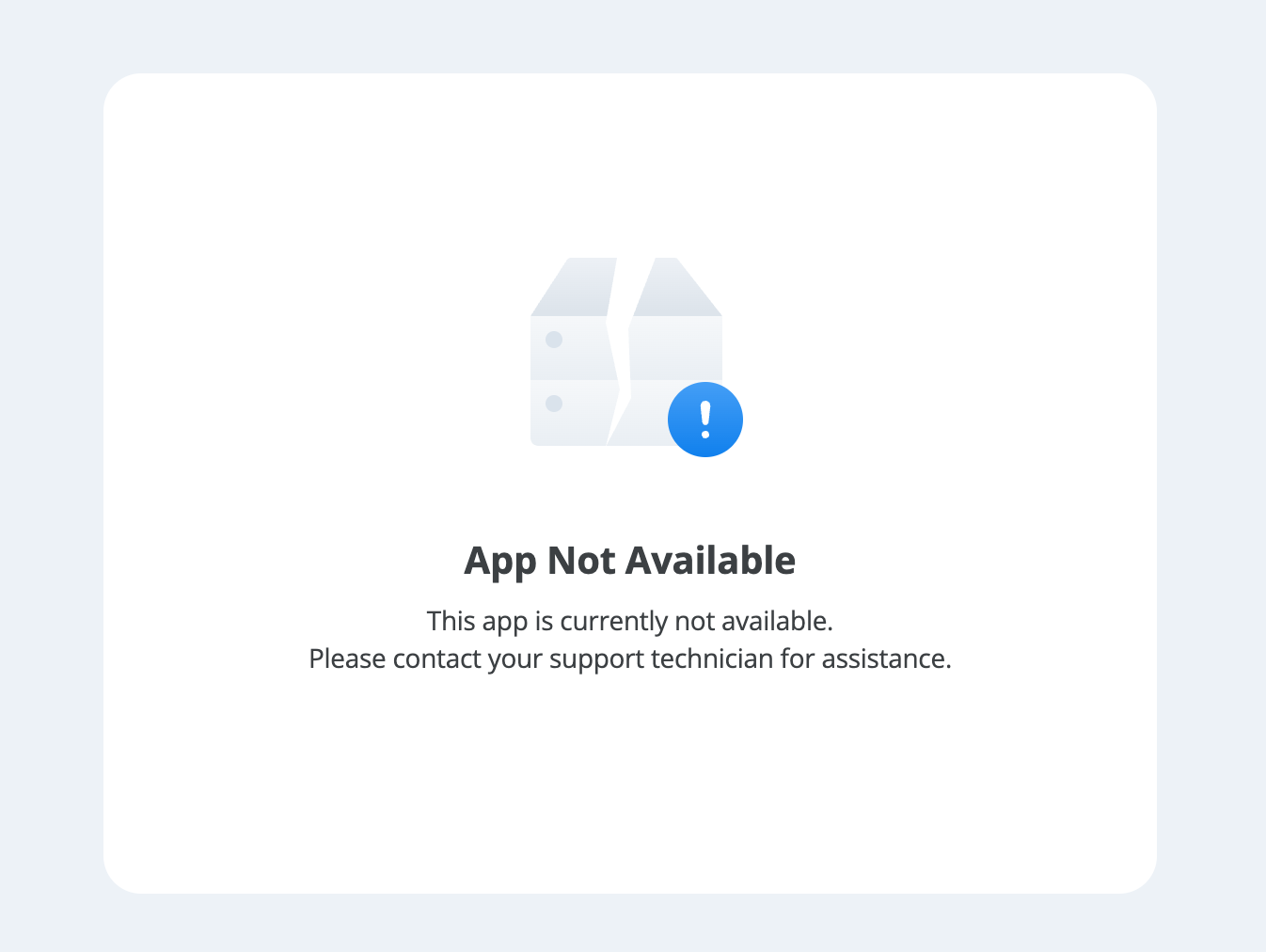Click "This app is currently not available." text
This screenshot has width=1266, height=952.
coord(630,621)
